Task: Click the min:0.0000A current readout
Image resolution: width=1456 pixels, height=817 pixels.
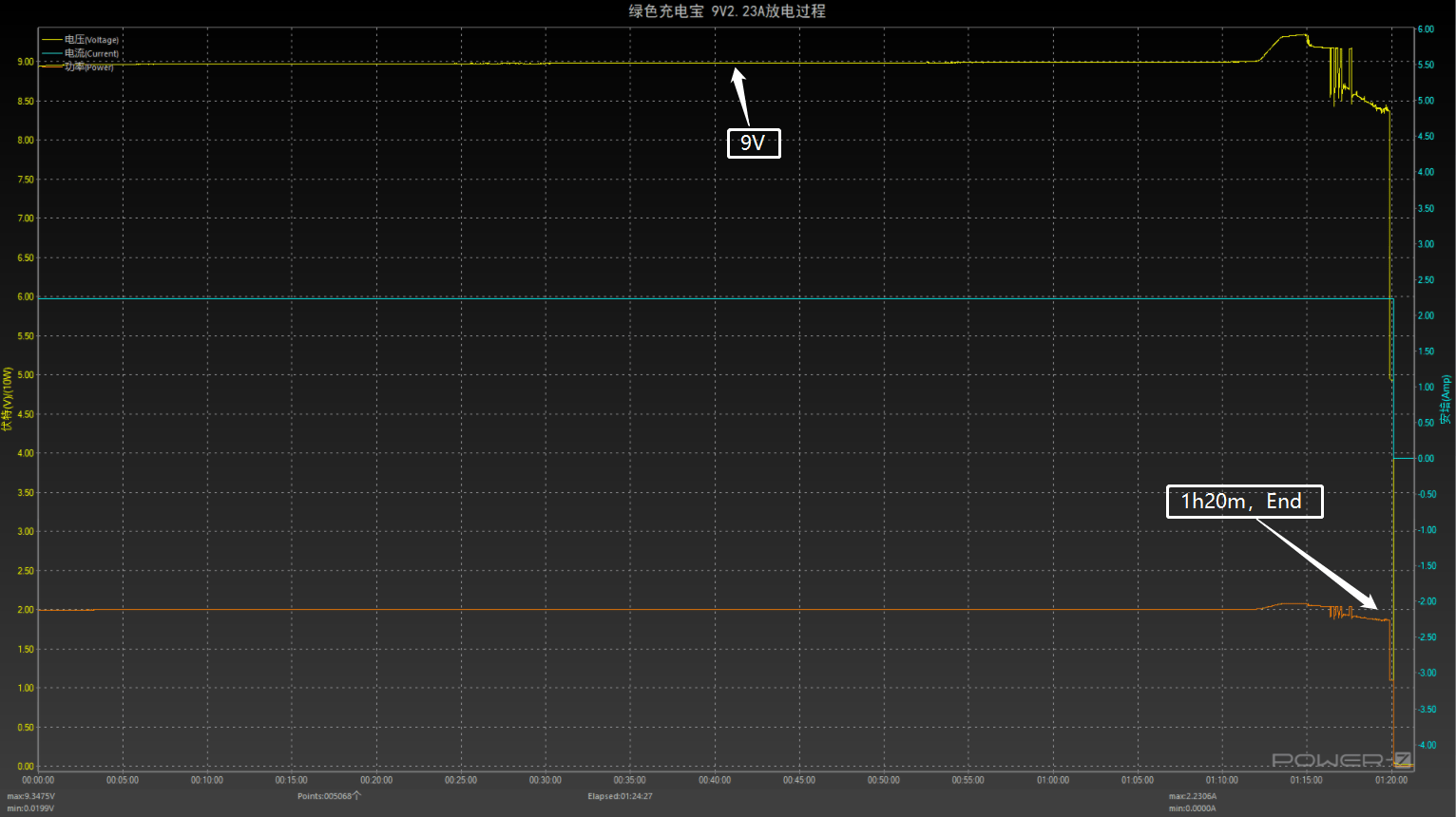Action: click(1193, 808)
